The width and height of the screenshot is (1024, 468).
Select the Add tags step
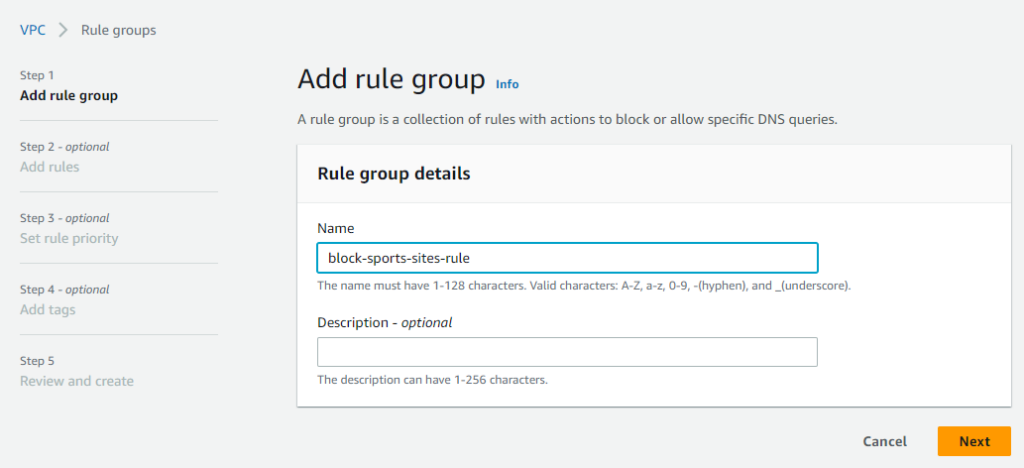(x=48, y=309)
